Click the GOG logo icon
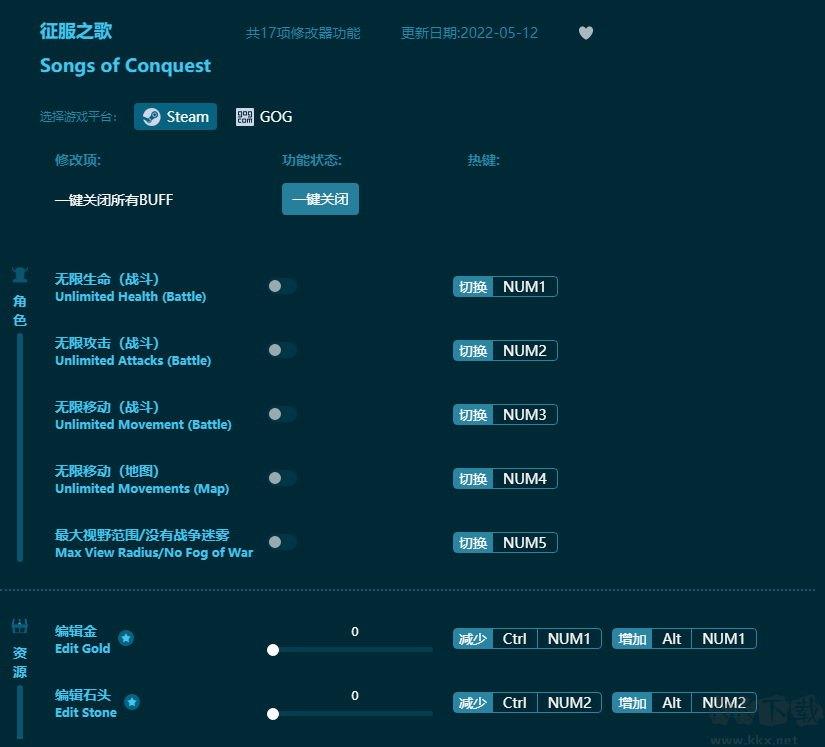This screenshot has width=825, height=747. (x=245, y=117)
